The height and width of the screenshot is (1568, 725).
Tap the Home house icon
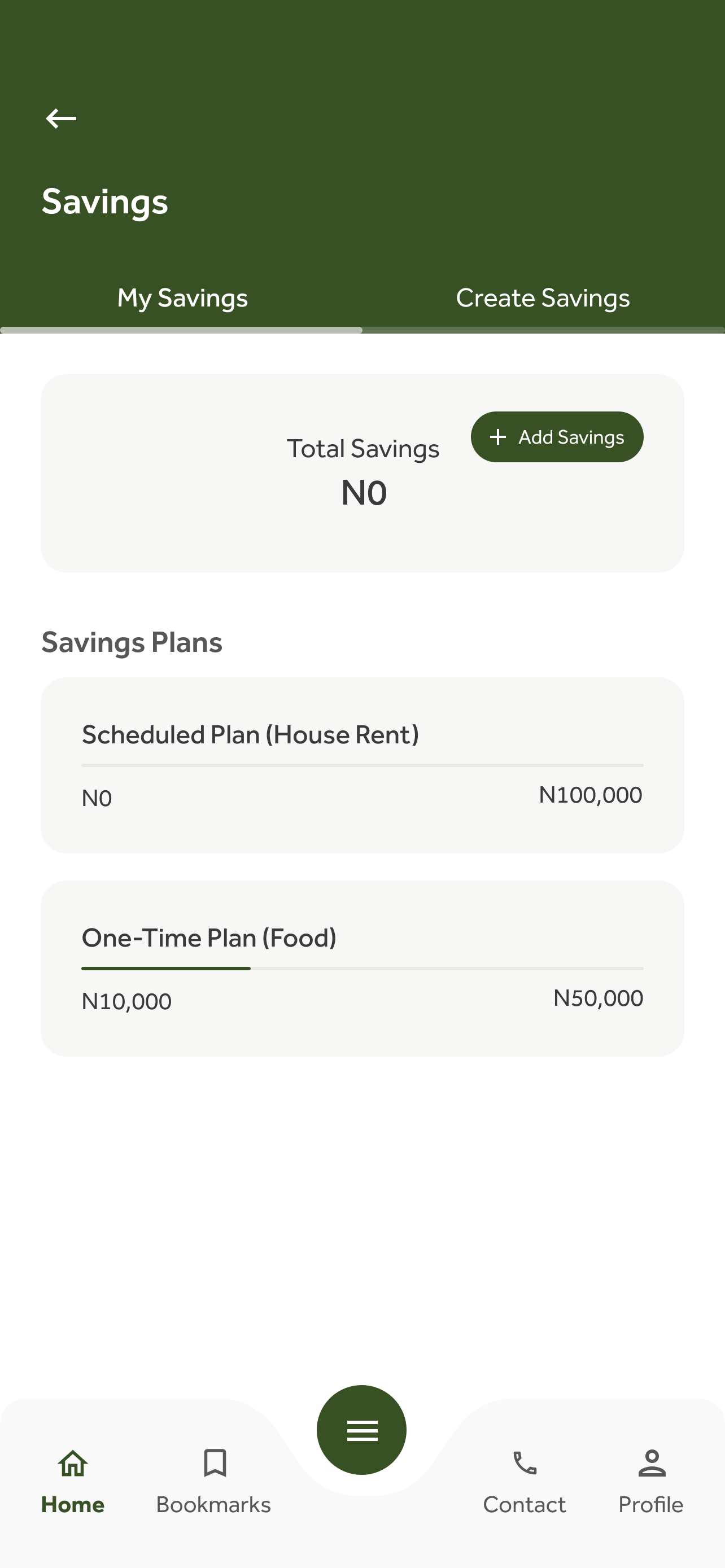tap(72, 1462)
